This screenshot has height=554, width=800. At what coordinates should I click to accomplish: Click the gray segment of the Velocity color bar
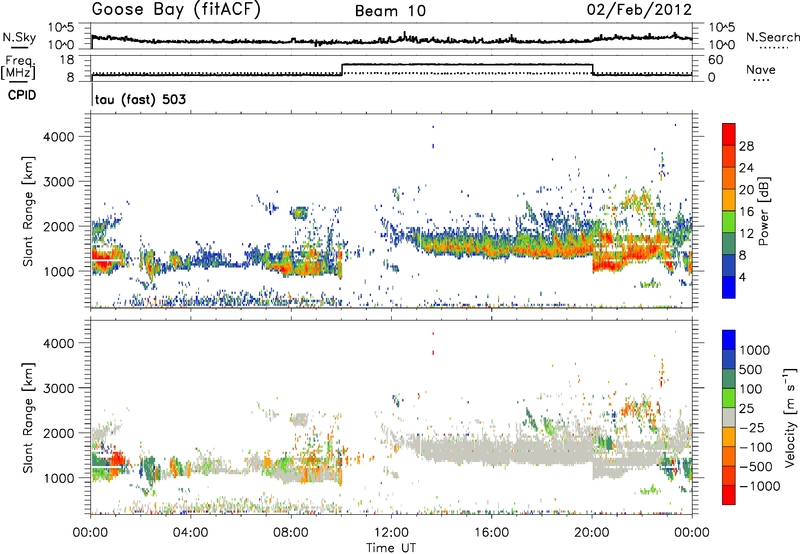(x=729, y=418)
